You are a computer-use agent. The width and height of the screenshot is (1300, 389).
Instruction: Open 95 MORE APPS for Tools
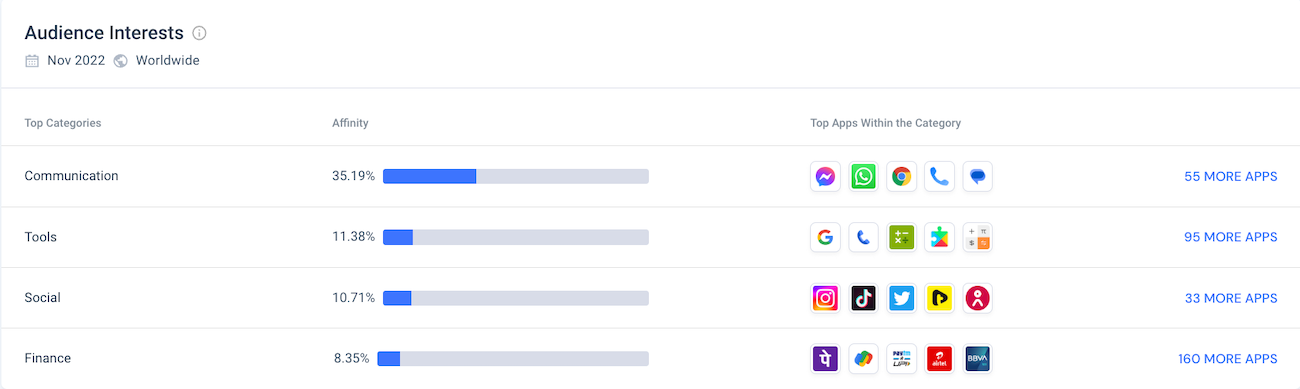(x=1230, y=237)
